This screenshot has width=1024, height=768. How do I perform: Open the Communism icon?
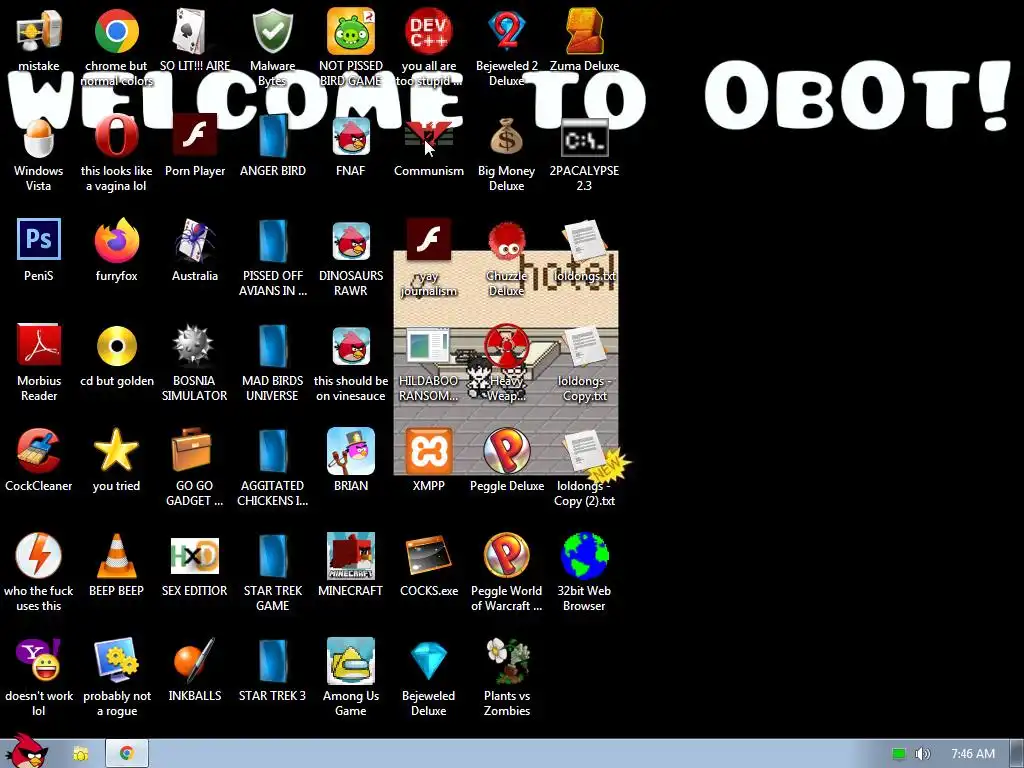point(428,137)
